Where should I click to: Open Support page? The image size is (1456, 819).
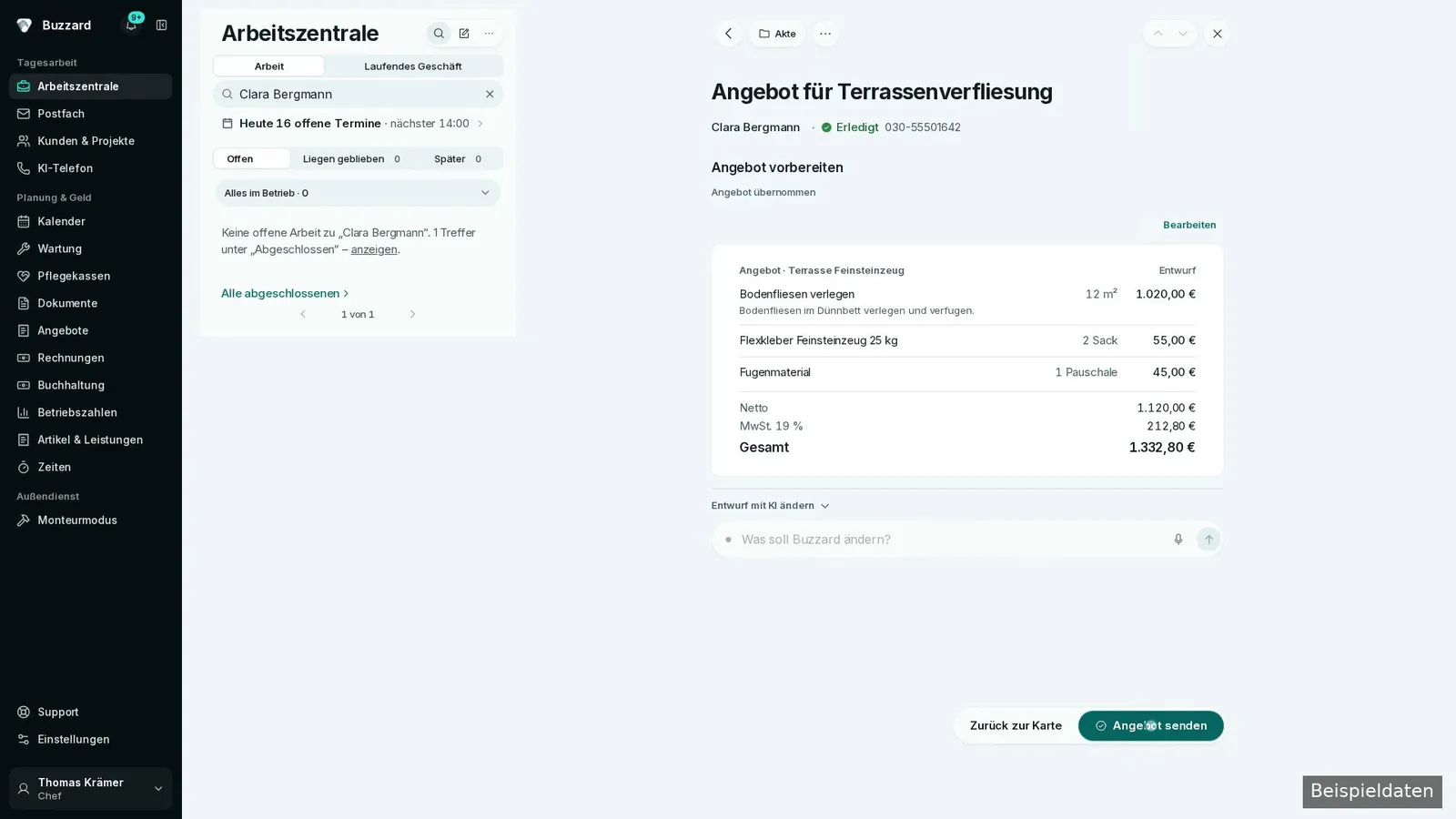pos(90,712)
